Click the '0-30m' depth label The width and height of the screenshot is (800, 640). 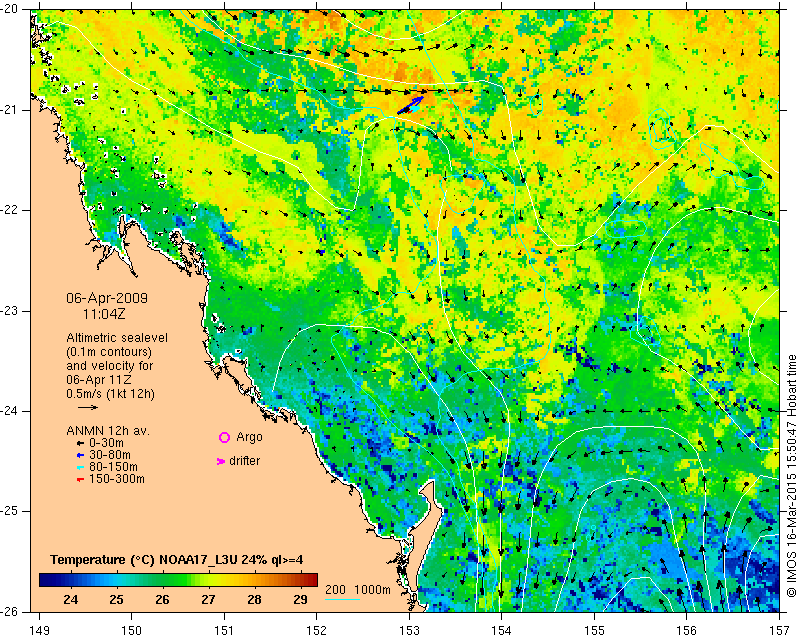106,444
